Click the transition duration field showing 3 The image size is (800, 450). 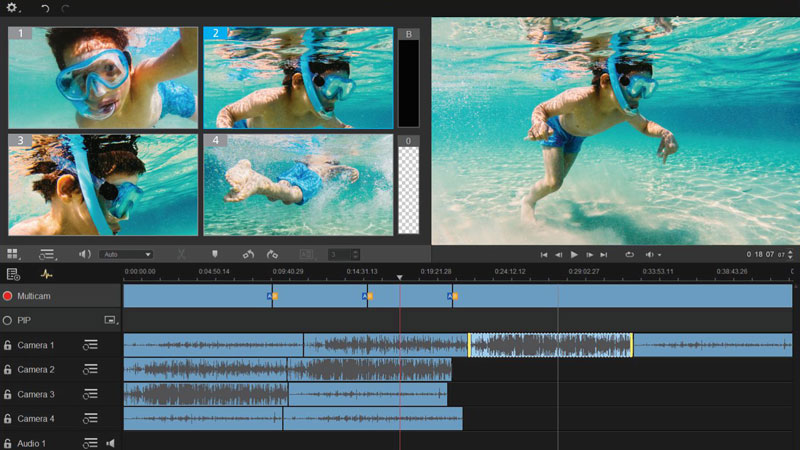(x=339, y=254)
